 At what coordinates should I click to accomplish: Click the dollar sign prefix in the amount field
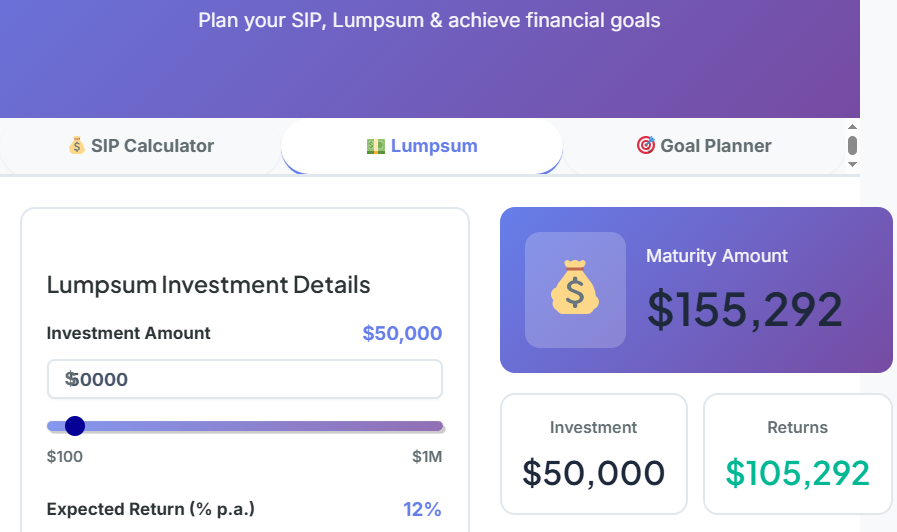[x=70, y=379]
